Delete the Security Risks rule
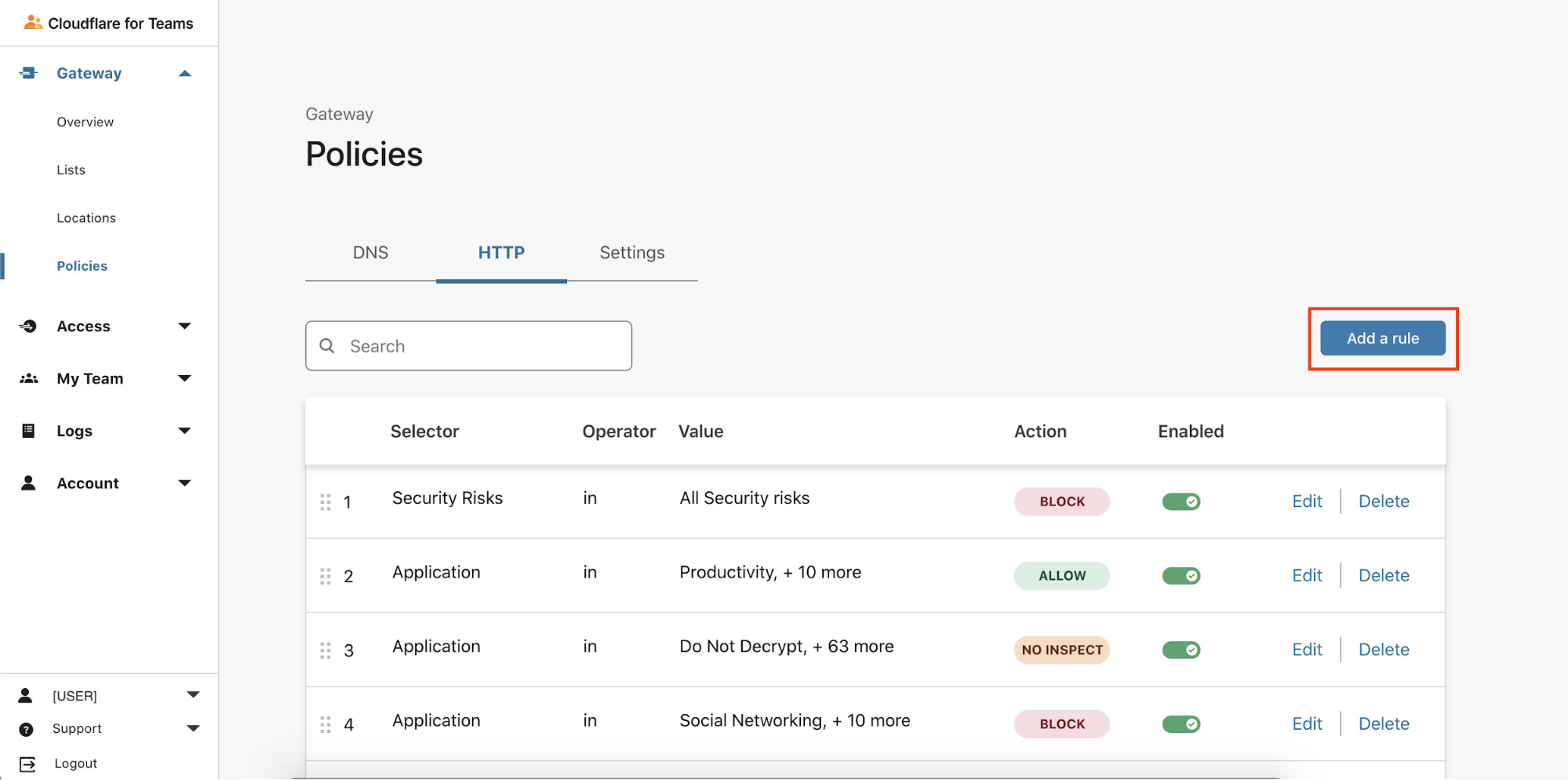 click(1384, 501)
